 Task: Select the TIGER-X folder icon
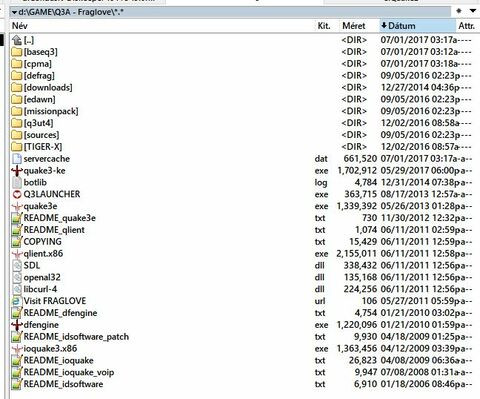click(17, 147)
